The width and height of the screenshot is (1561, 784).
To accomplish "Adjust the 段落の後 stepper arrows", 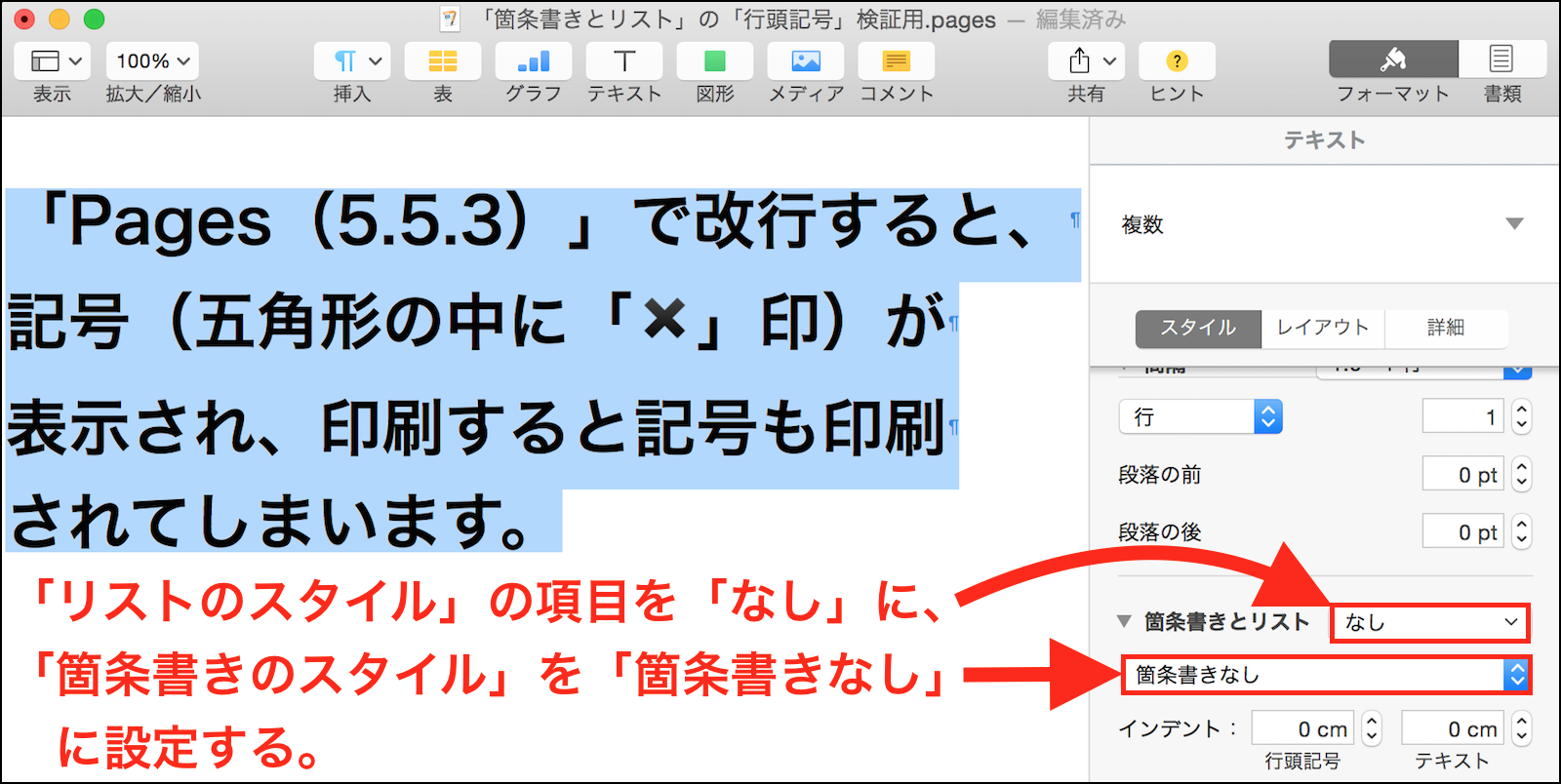I will [x=1521, y=532].
